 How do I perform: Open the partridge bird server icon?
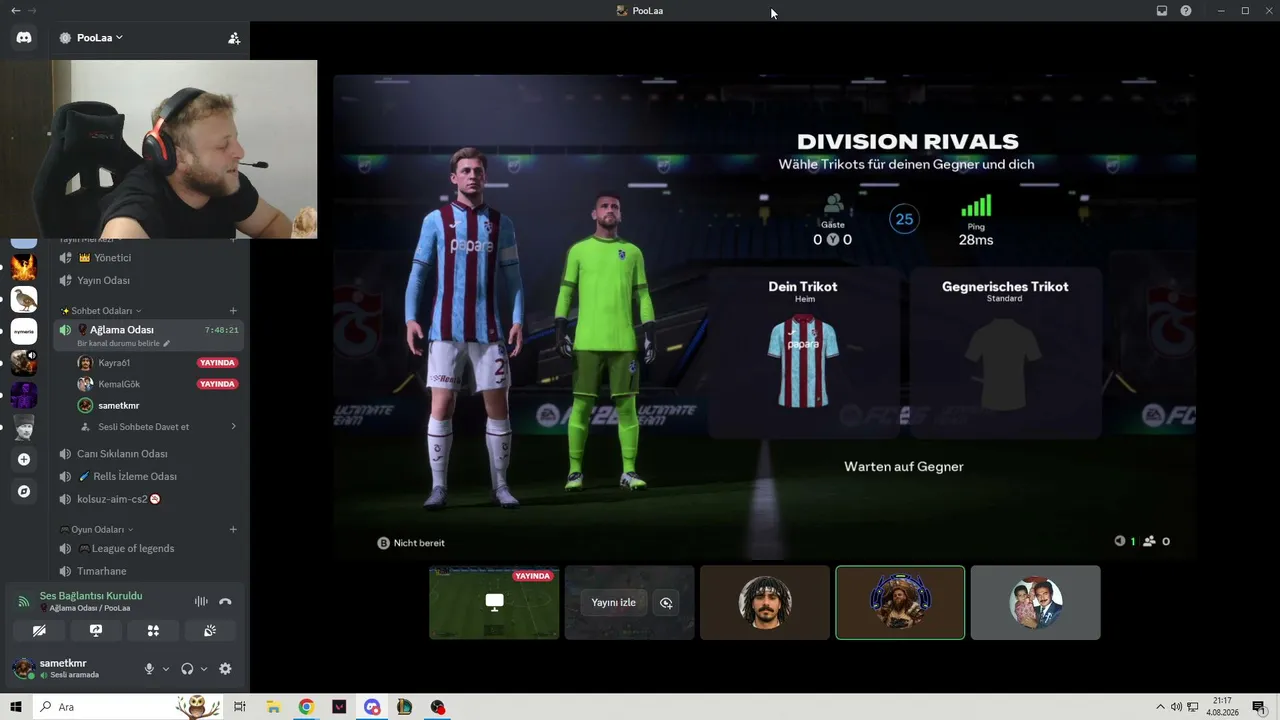tap(24, 299)
